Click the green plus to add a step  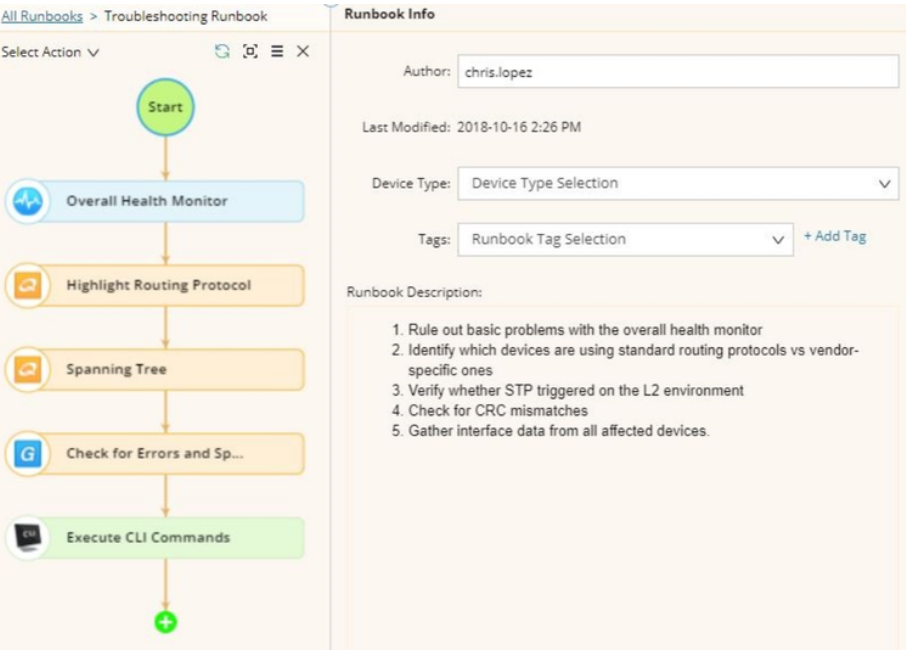pos(165,622)
